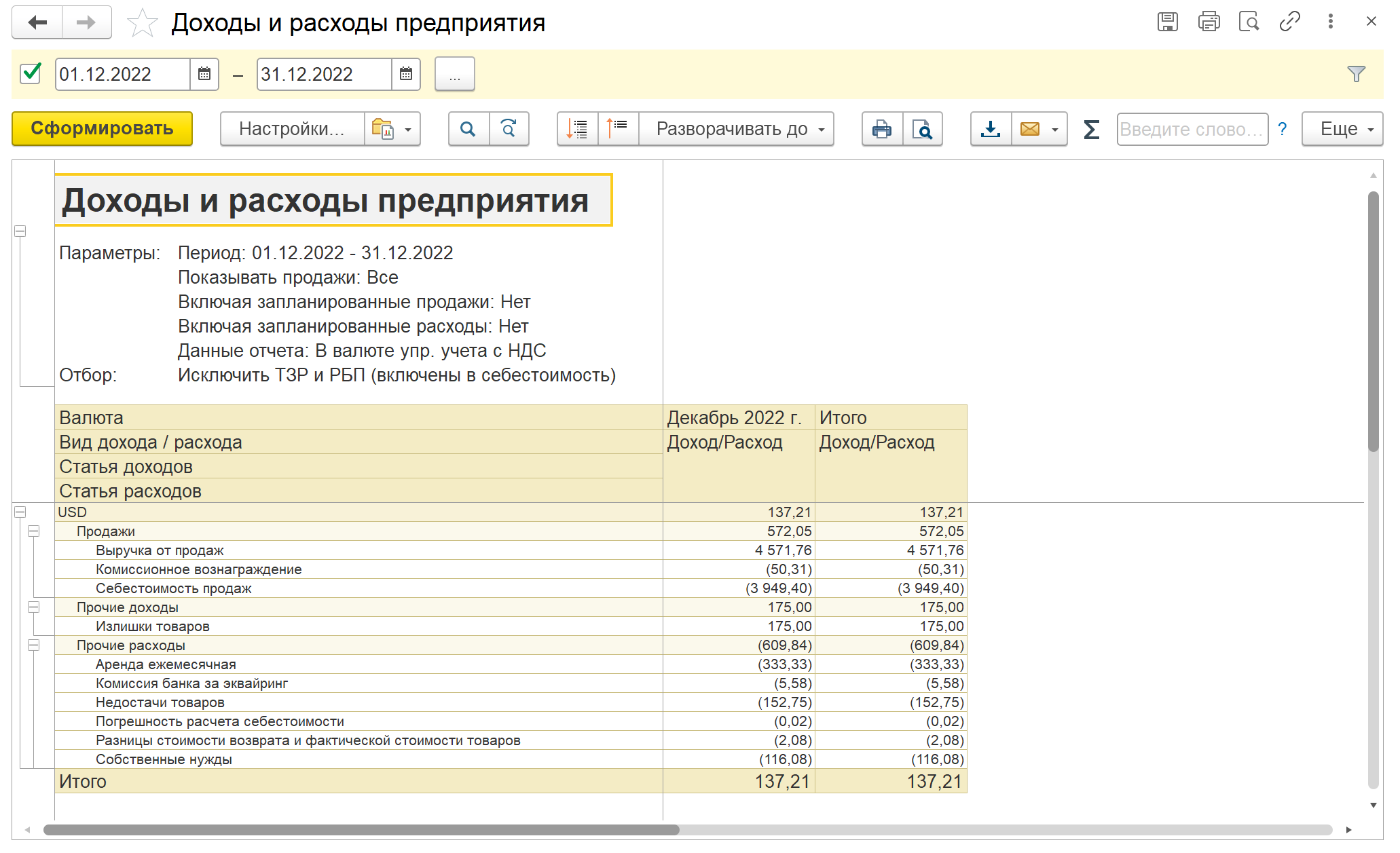Click the sum sigma icon

point(1091,129)
